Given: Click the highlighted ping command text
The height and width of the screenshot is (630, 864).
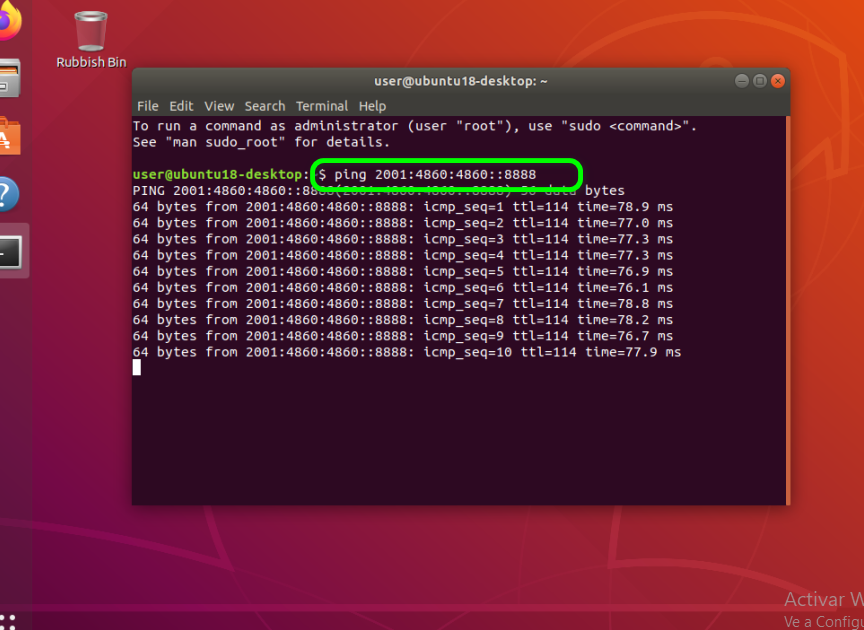Looking at the screenshot, I should [435, 175].
